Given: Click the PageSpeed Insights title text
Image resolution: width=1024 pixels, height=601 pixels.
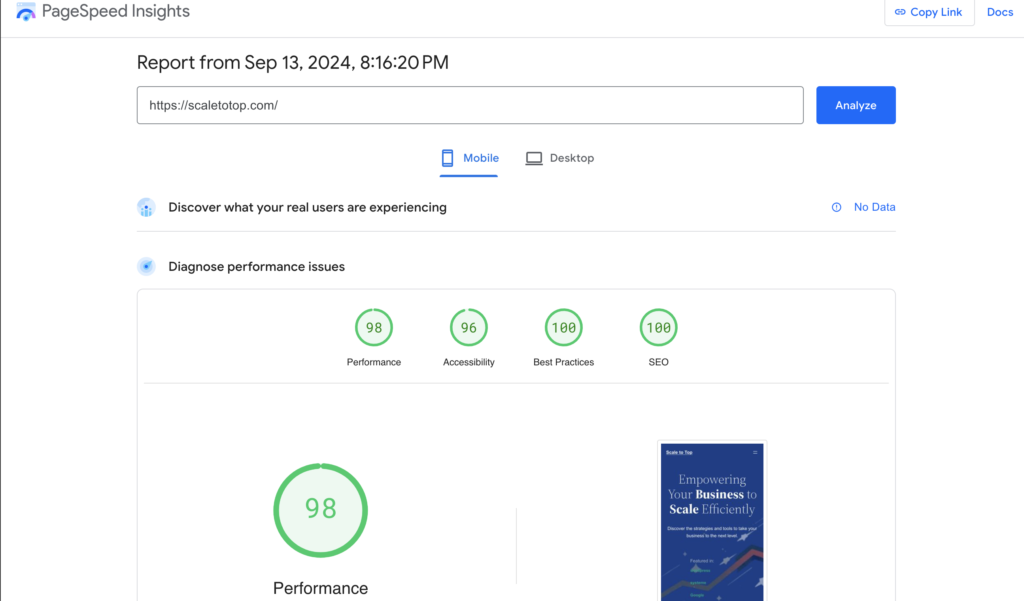Looking at the screenshot, I should click(115, 12).
